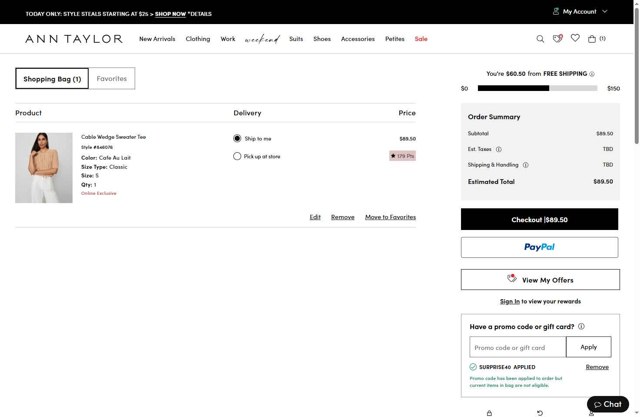Click the sweater product thumbnail
The width and height of the screenshot is (640, 417).
coord(44,168)
